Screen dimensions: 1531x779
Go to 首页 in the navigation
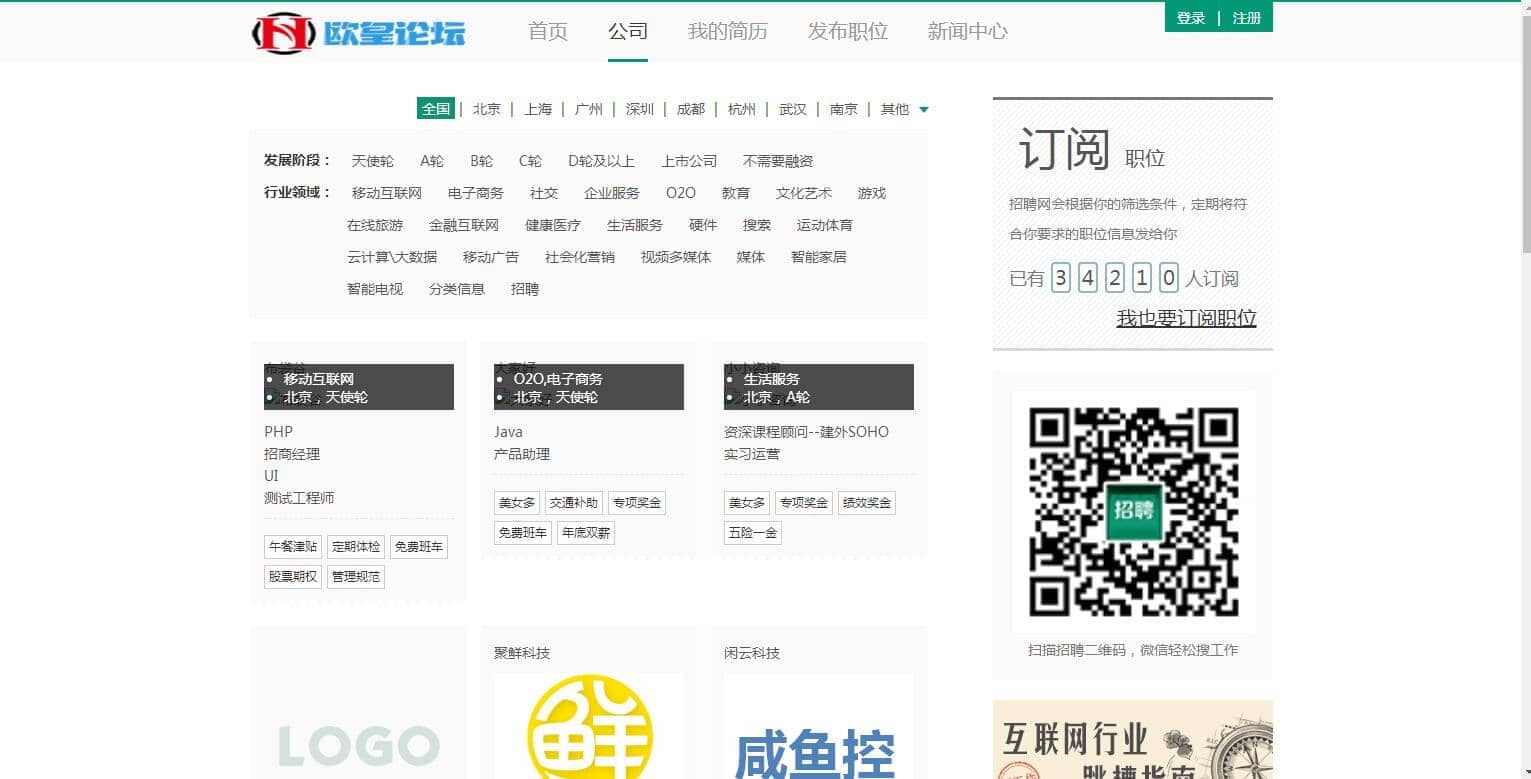coord(547,32)
